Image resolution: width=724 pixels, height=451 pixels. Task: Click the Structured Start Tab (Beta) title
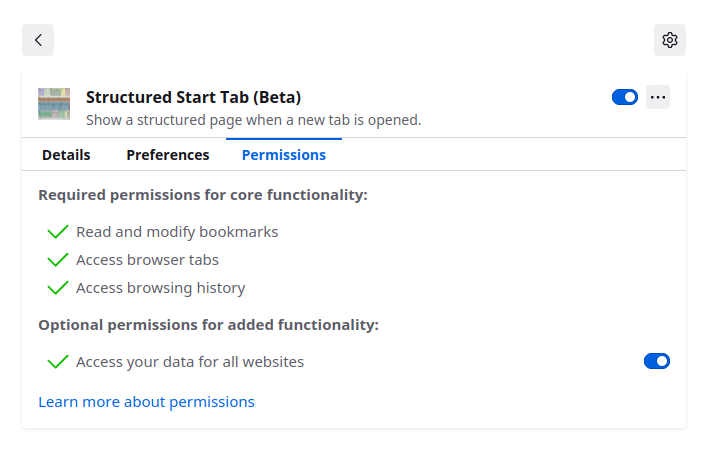coord(193,97)
